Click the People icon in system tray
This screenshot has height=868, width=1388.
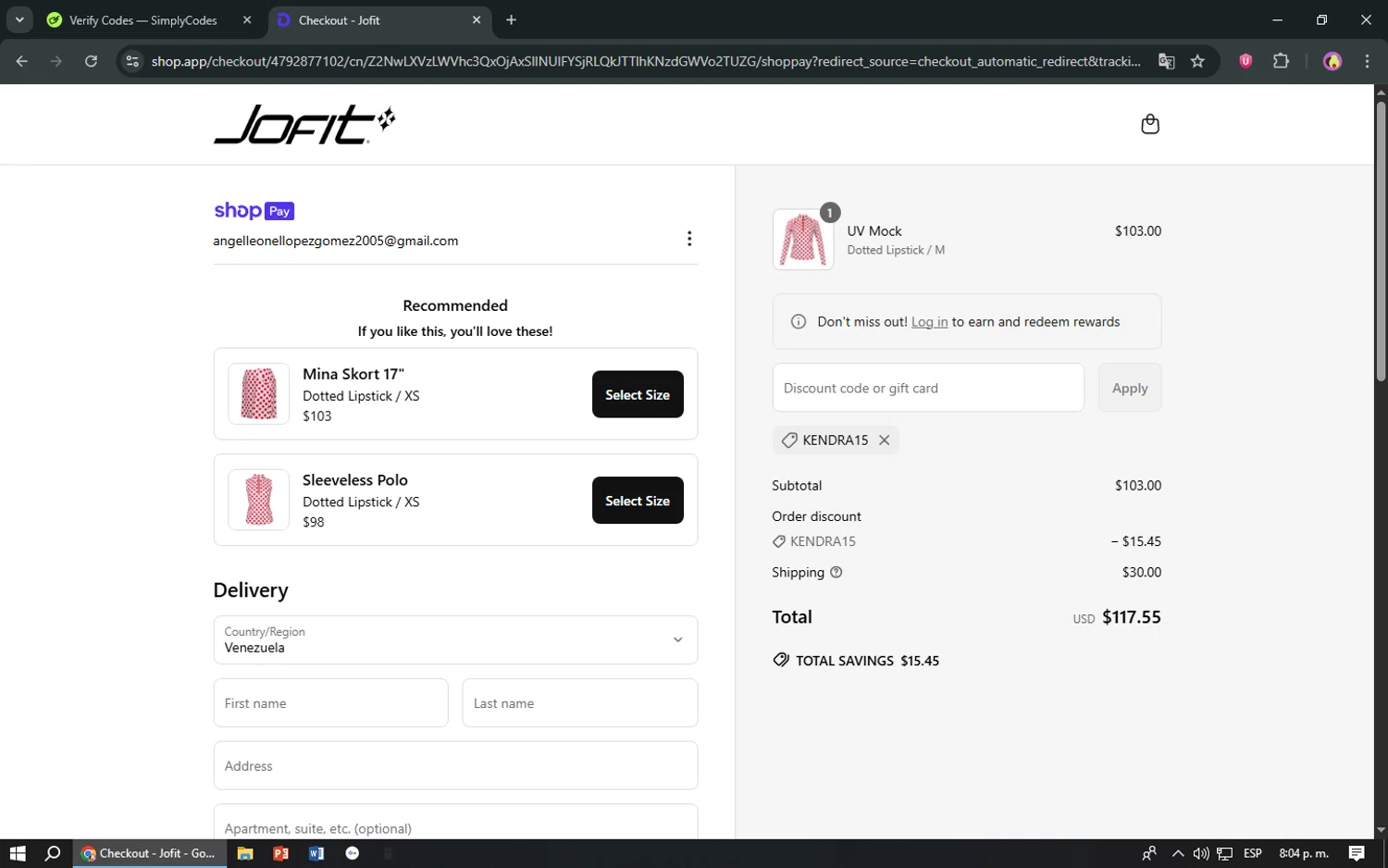point(1149,853)
